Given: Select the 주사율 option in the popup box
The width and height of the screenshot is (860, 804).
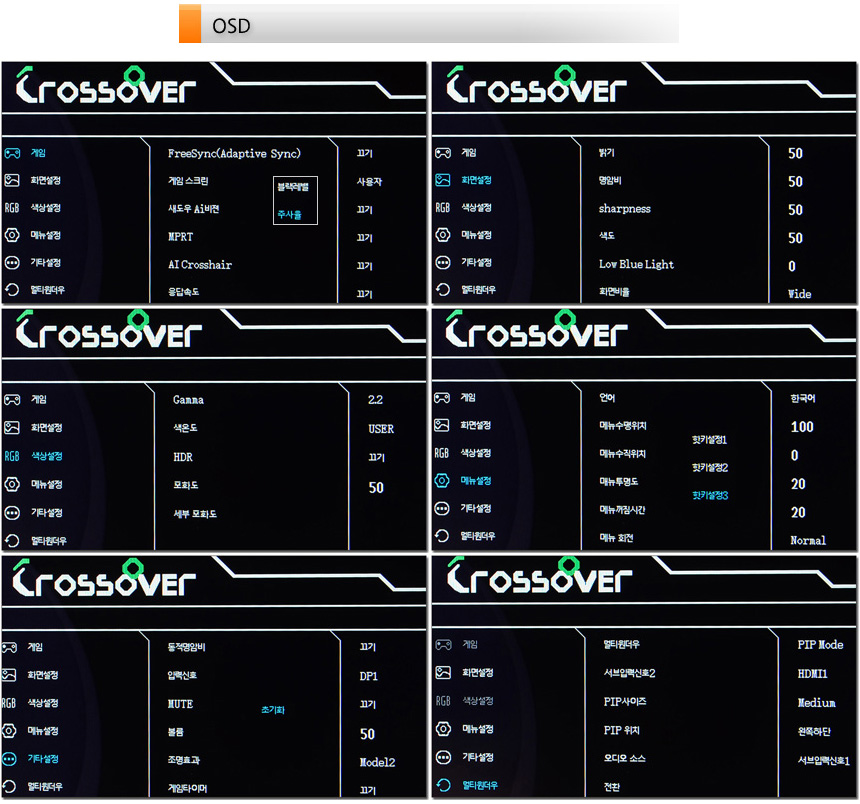Looking at the screenshot, I should [289, 214].
